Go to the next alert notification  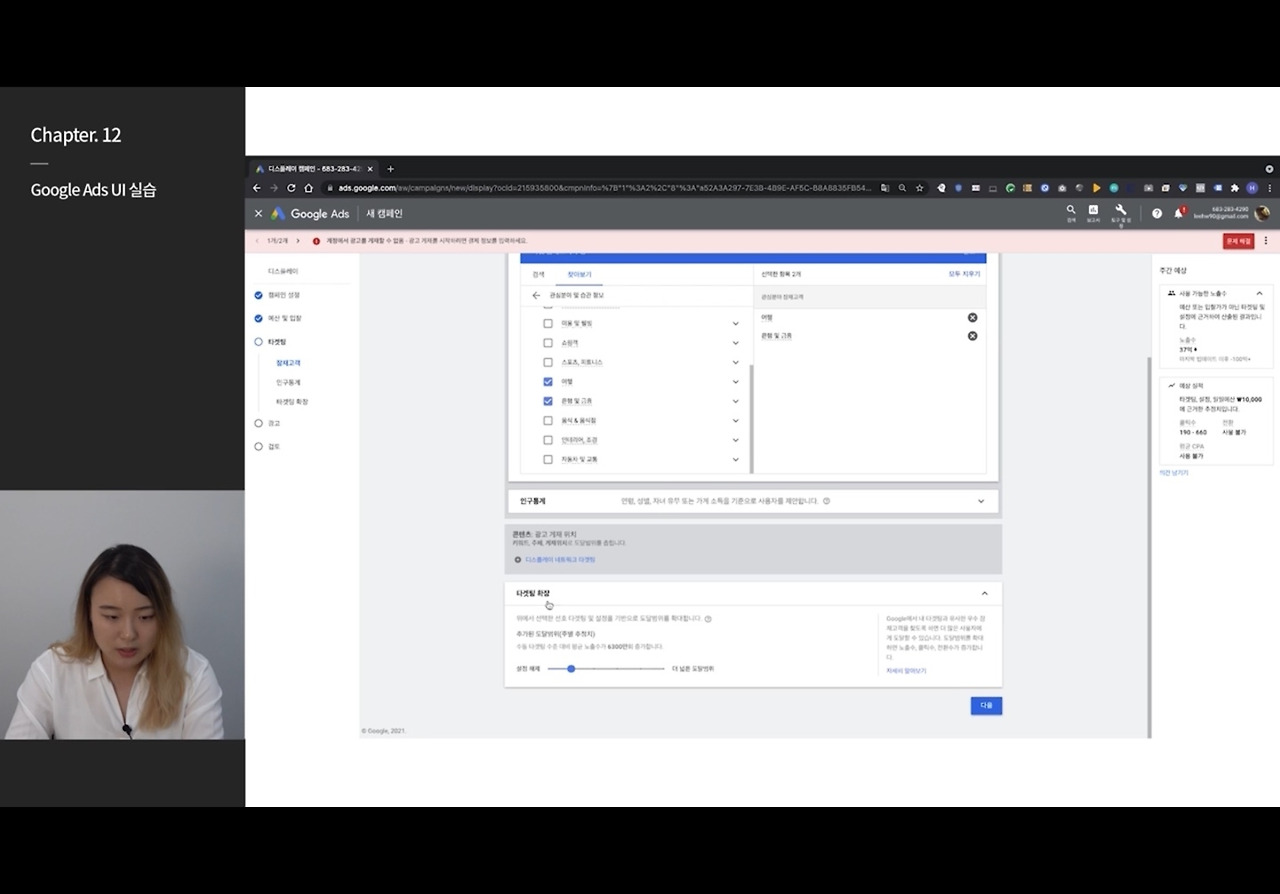point(298,241)
